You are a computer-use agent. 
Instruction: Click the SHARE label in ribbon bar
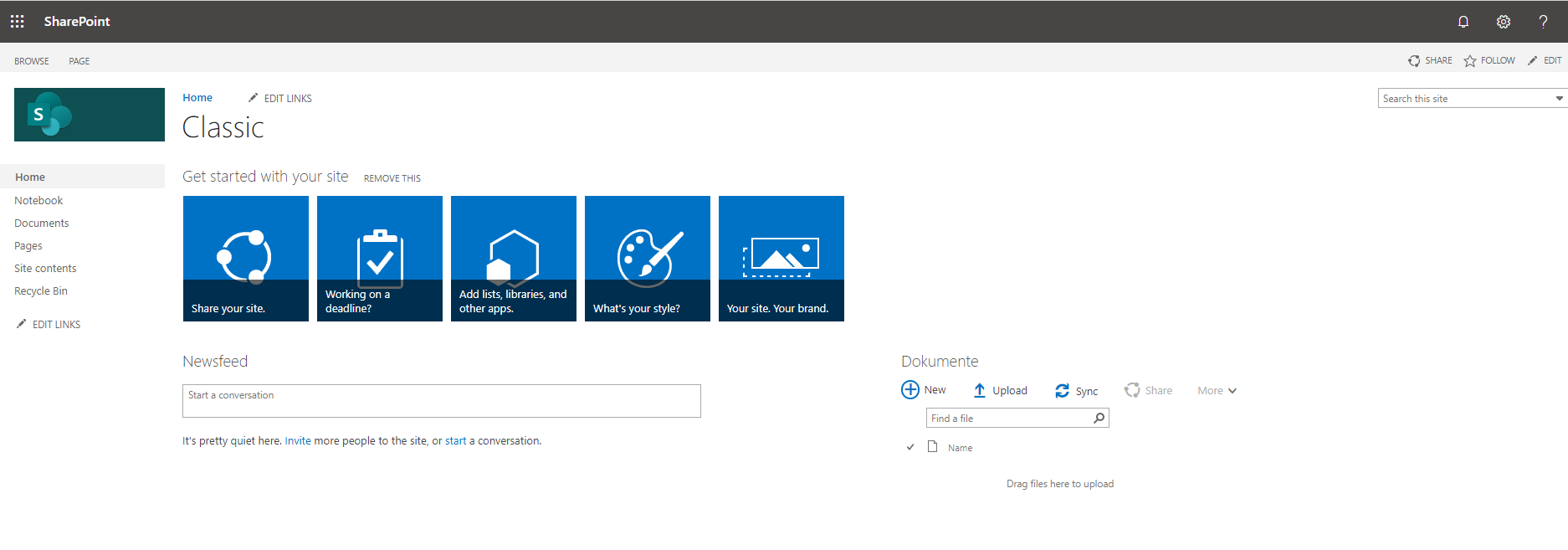click(1439, 61)
